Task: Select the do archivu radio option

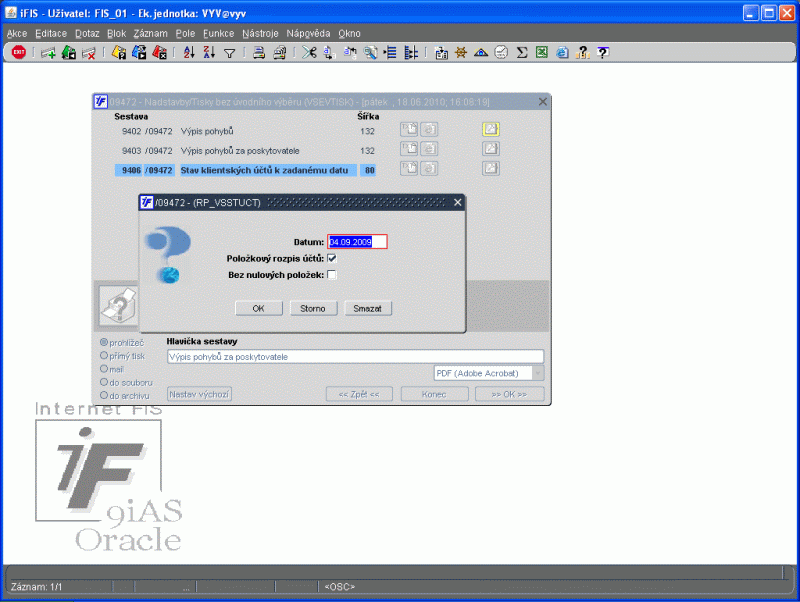Action: point(104,395)
